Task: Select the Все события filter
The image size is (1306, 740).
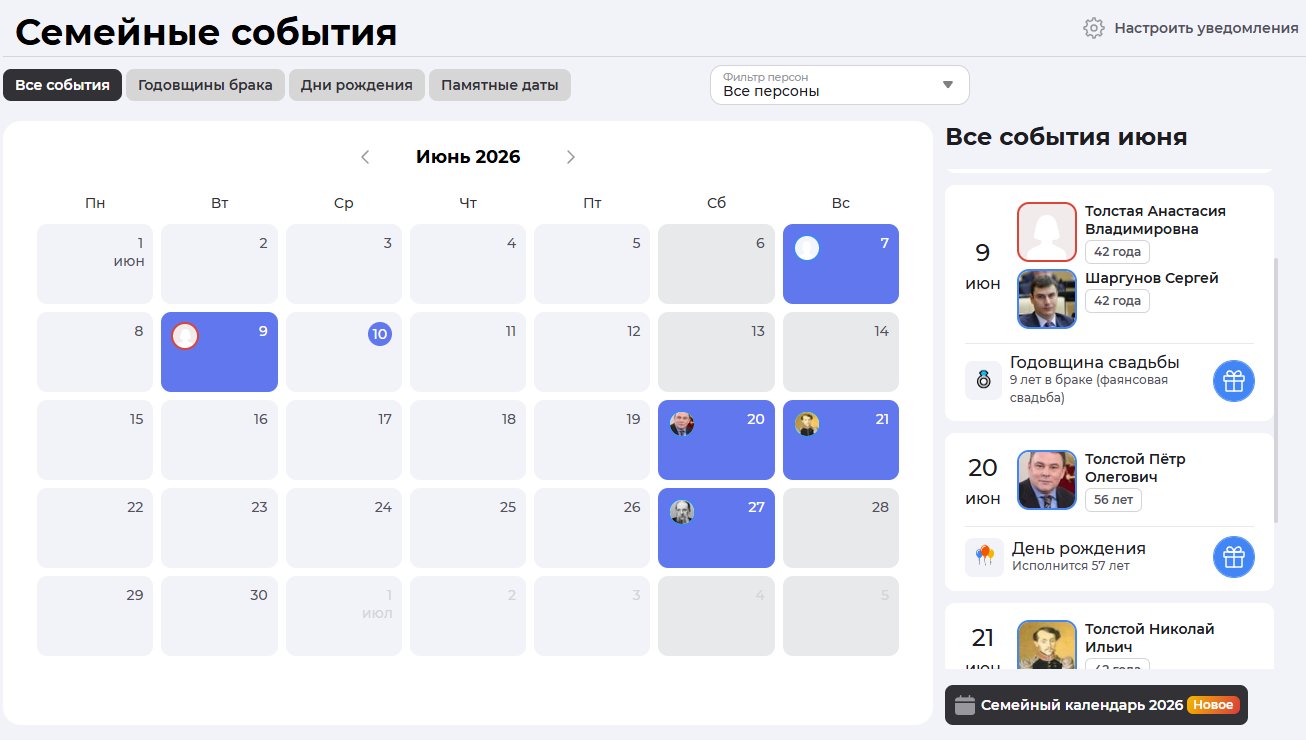Action: [x=62, y=85]
